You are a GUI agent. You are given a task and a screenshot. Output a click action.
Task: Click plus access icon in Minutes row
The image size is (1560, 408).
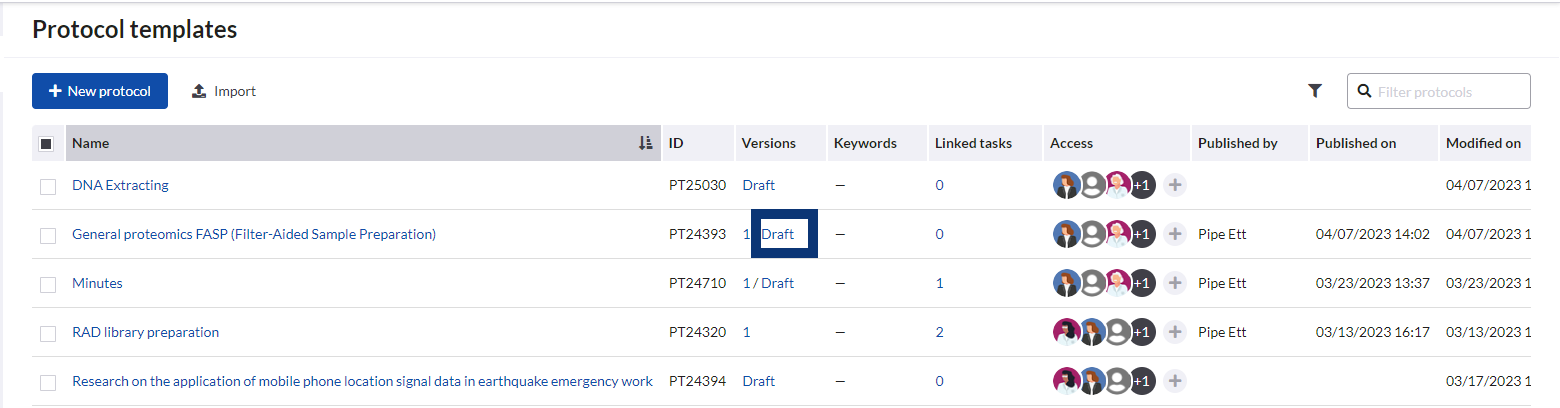1175,283
